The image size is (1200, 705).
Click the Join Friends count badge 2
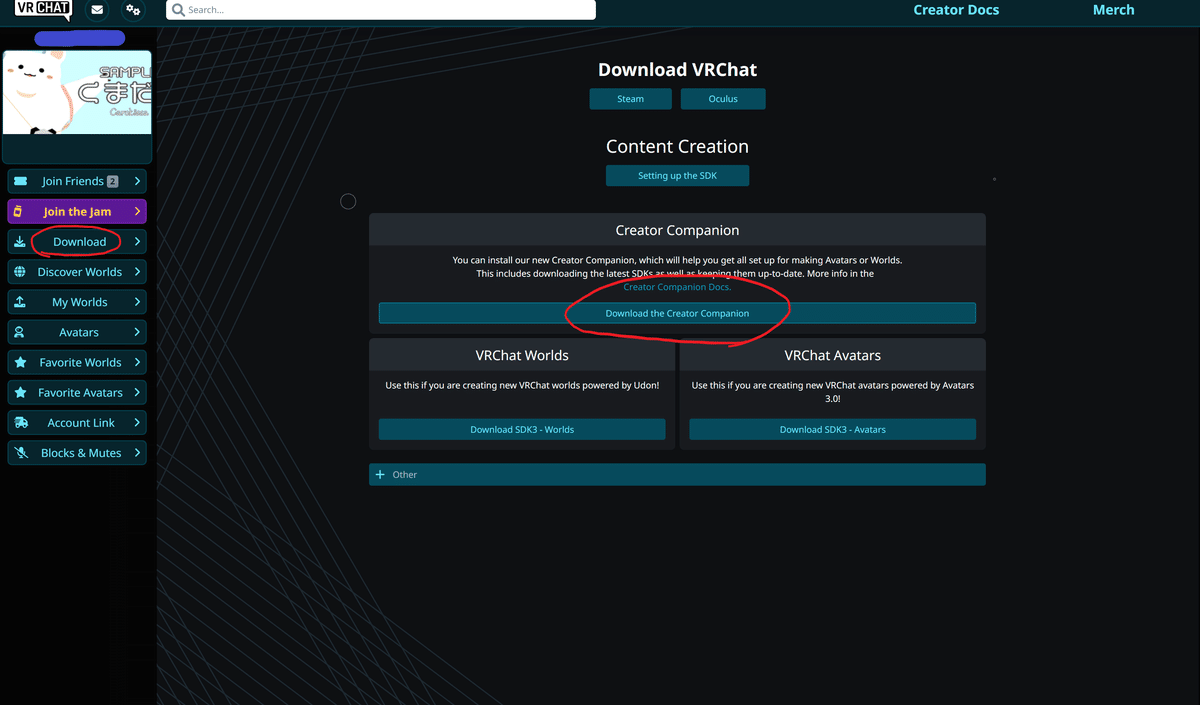[113, 181]
